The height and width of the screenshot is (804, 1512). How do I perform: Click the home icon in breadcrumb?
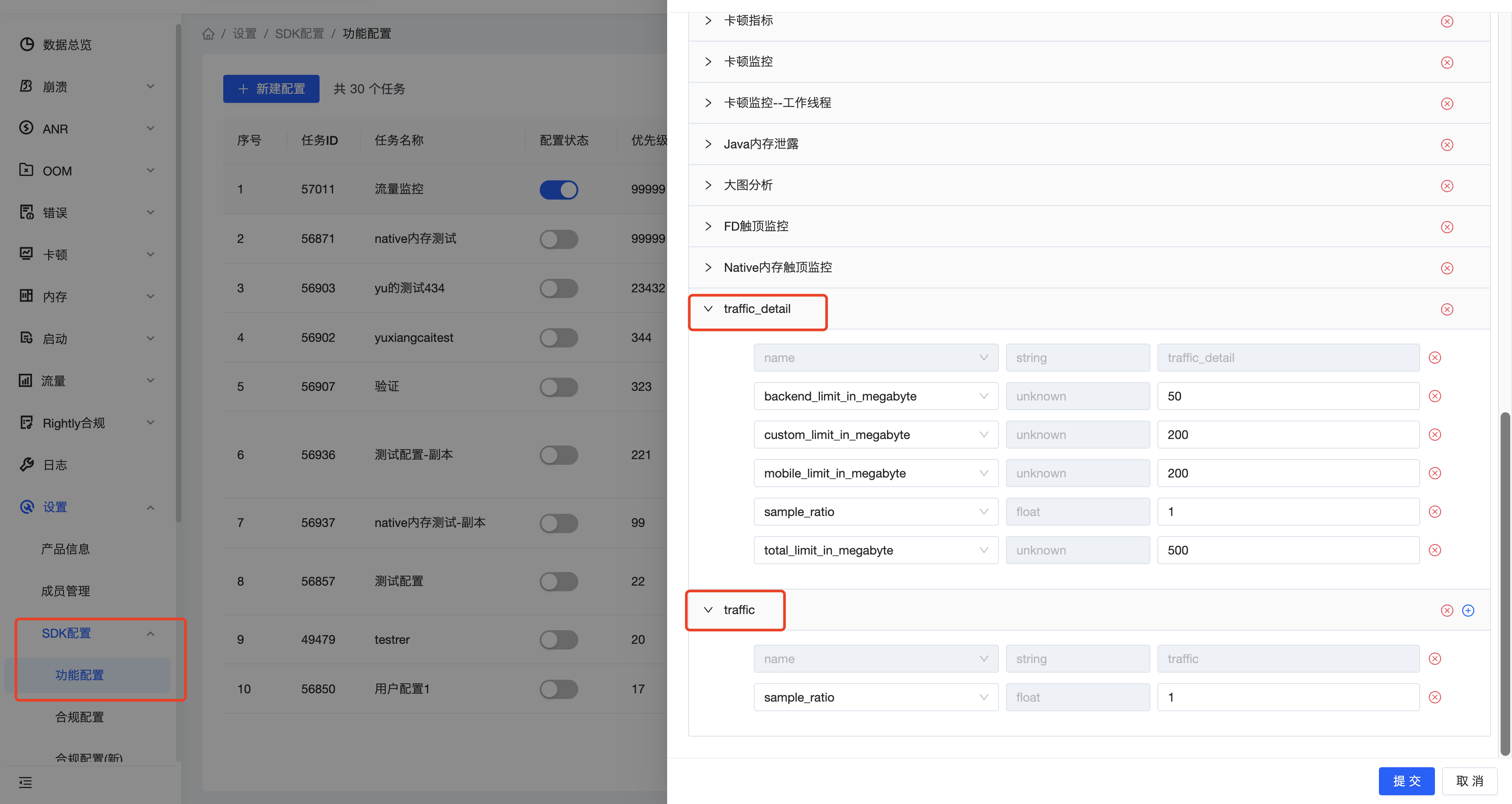208,34
